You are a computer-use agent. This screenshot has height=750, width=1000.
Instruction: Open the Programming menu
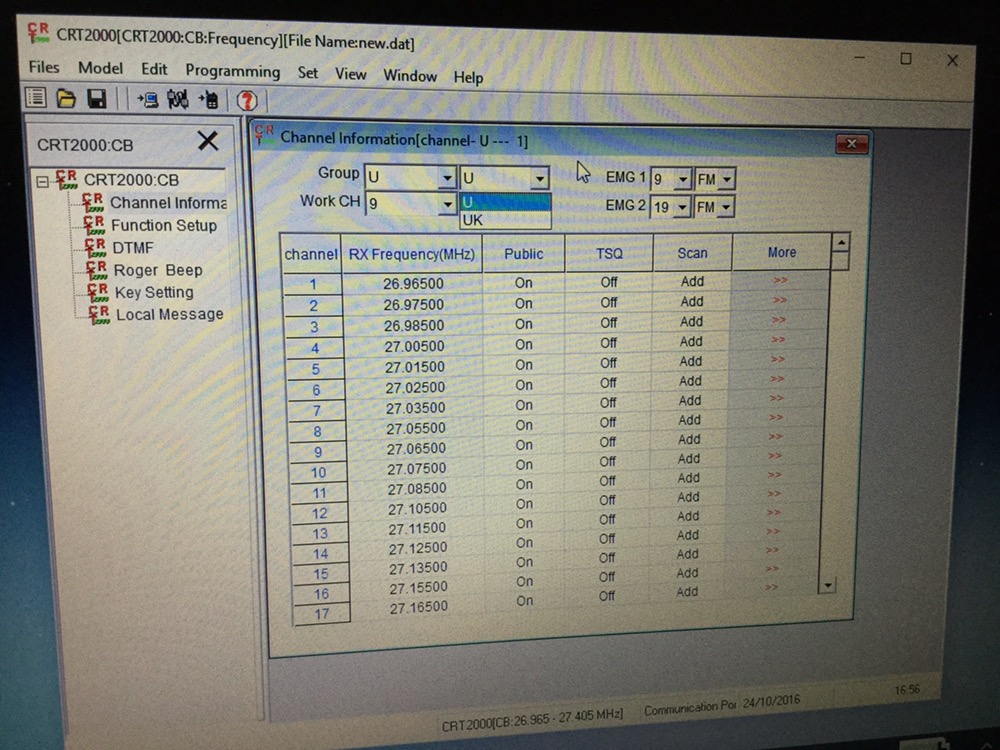coord(232,71)
